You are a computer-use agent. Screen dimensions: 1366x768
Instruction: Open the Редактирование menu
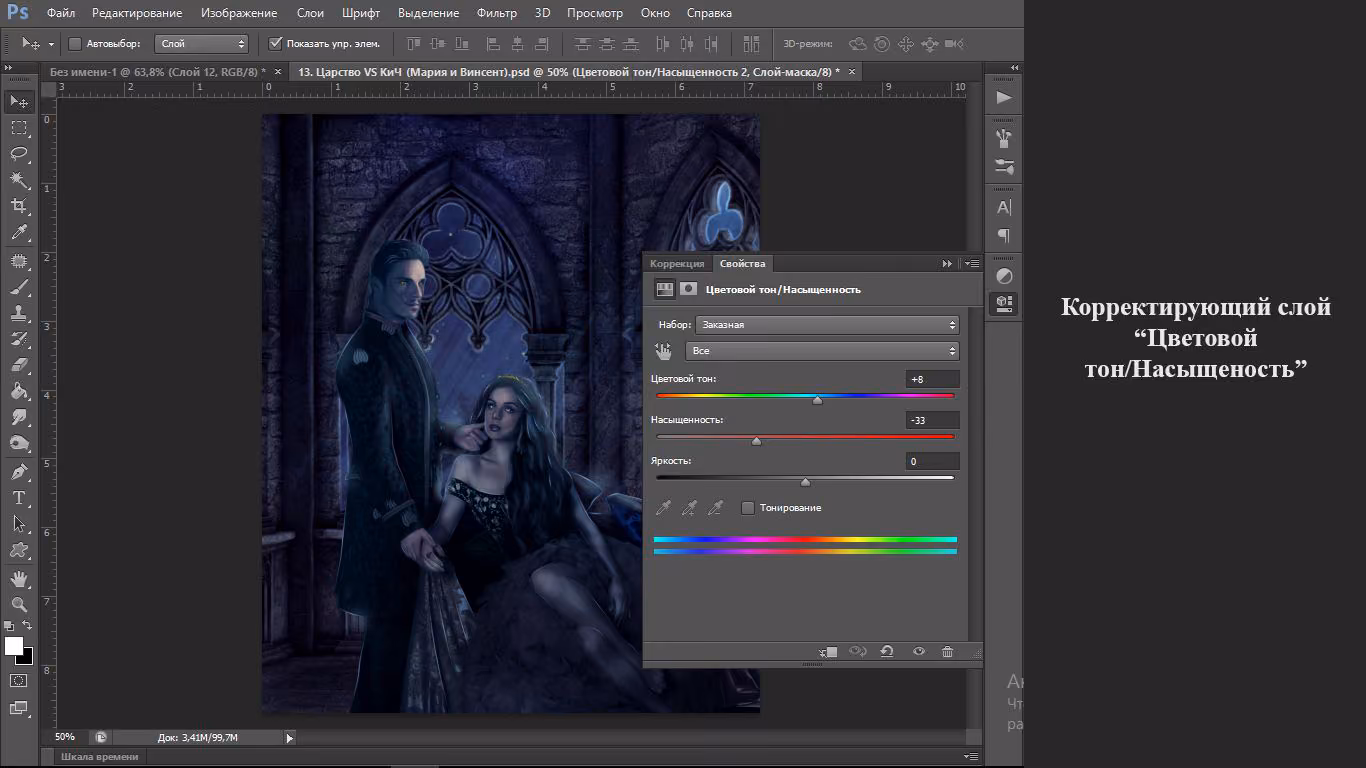[137, 13]
